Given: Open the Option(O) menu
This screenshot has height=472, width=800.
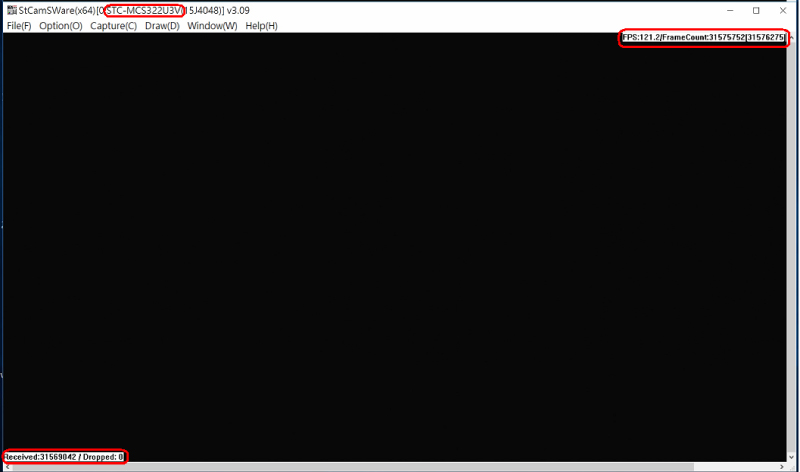Looking at the screenshot, I should pyautogui.click(x=61, y=26).
